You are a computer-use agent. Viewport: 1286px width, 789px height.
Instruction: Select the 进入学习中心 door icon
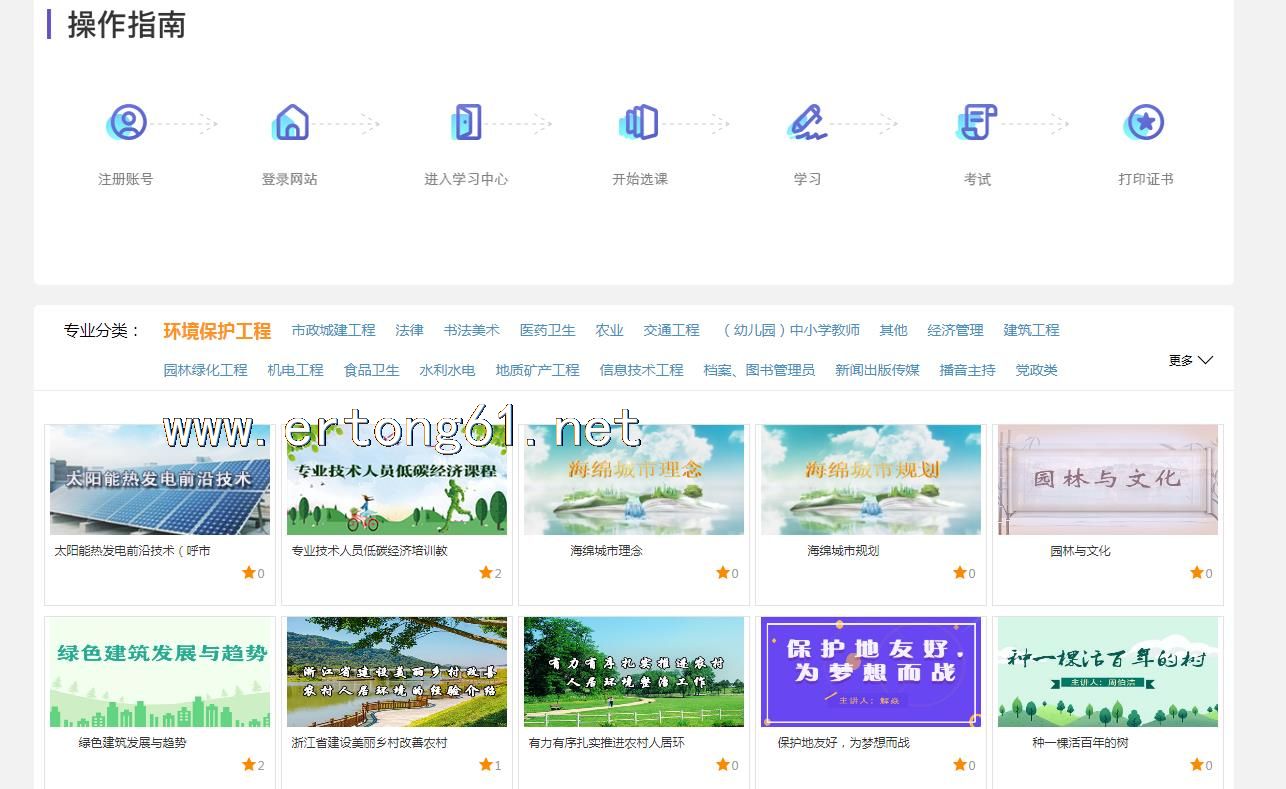[x=466, y=123]
